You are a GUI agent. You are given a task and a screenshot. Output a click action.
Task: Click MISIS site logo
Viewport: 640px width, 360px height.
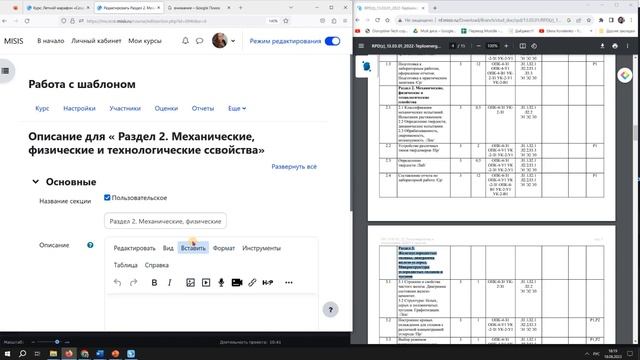[13, 41]
